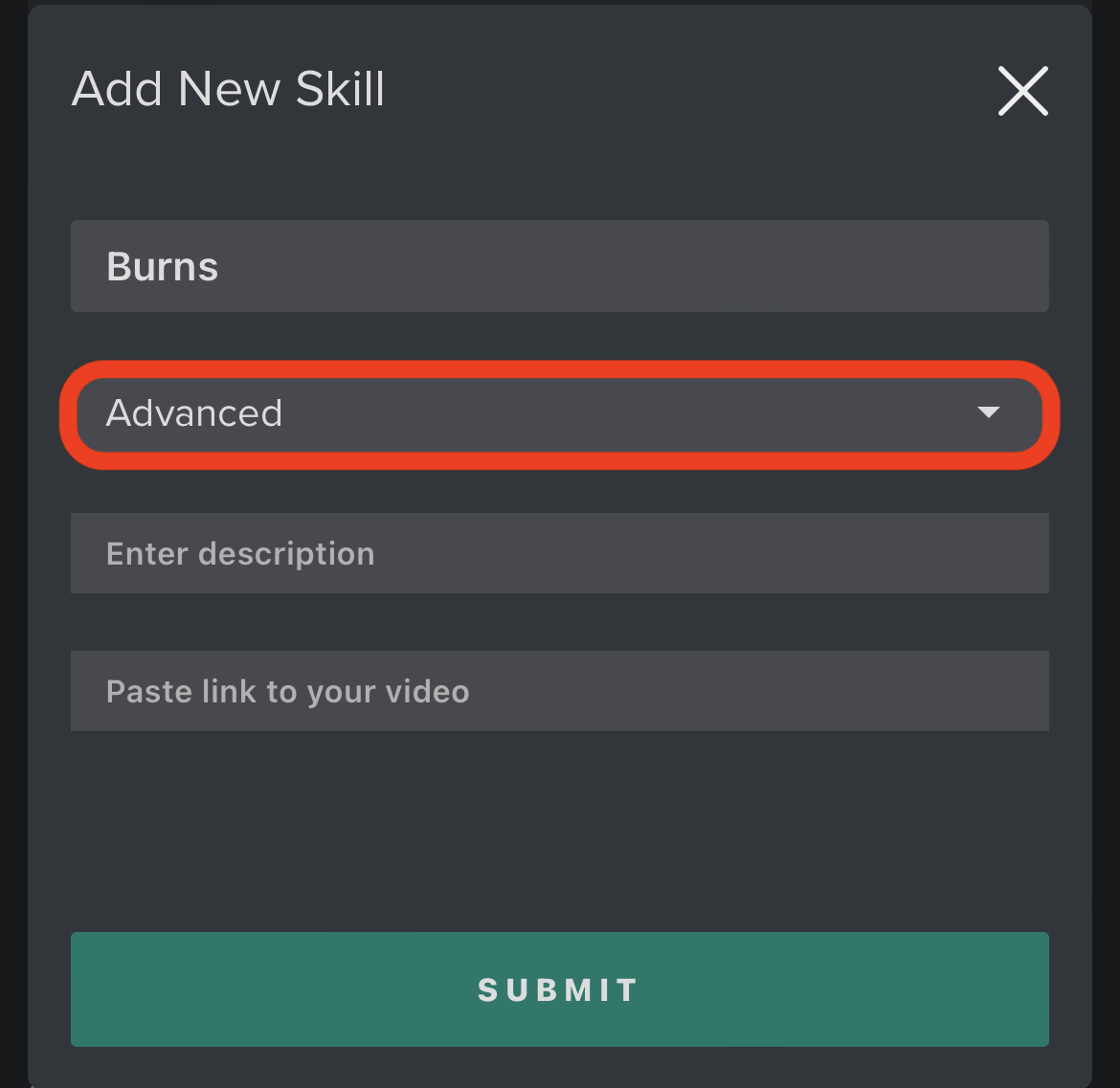This screenshot has width=1120, height=1088.
Task: Click the X icon beside the title
Action: click(x=1023, y=91)
